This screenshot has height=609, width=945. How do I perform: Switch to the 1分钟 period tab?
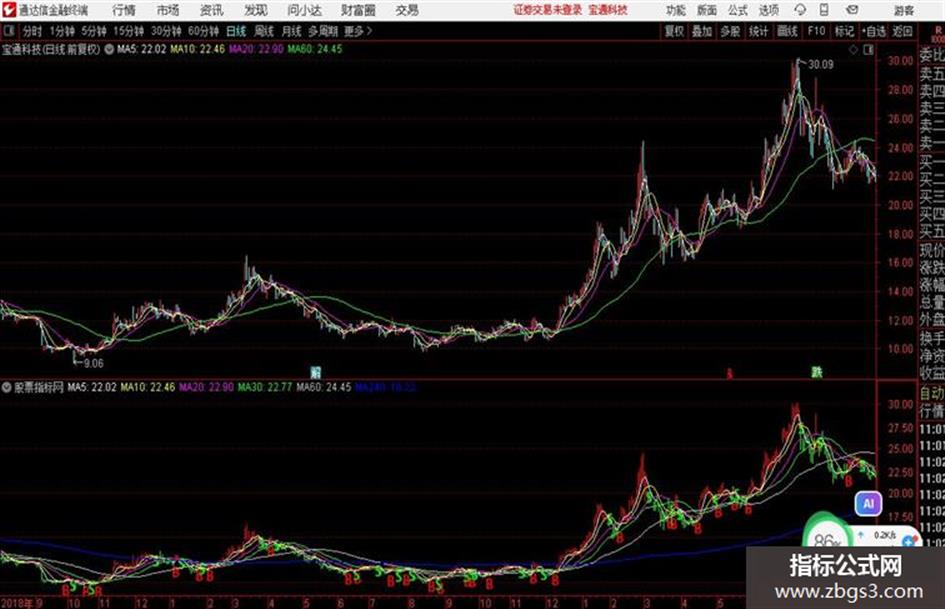[x=61, y=31]
